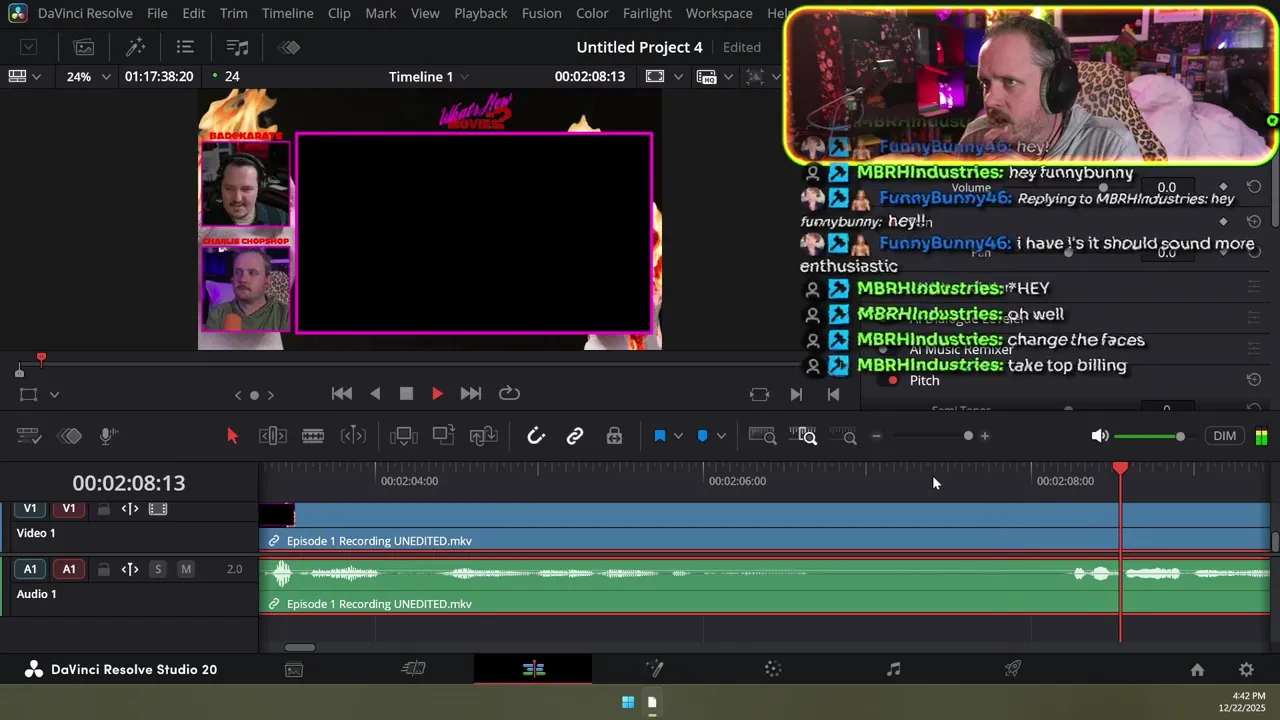The height and width of the screenshot is (720, 1280).
Task: Open Project Manager home icon
Action: click(x=1197, y=670)
